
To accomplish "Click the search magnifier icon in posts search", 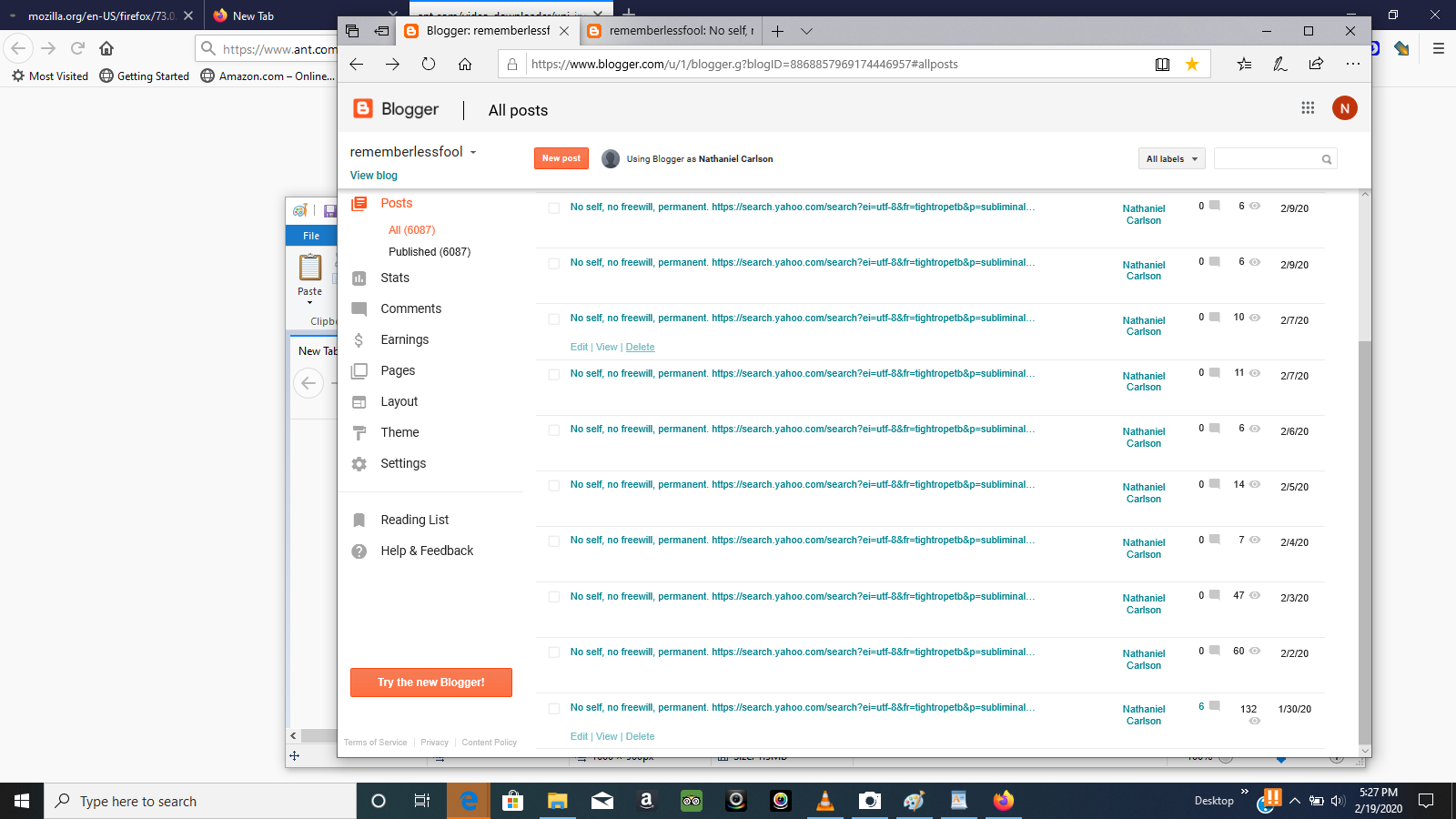I will 1327,159.
